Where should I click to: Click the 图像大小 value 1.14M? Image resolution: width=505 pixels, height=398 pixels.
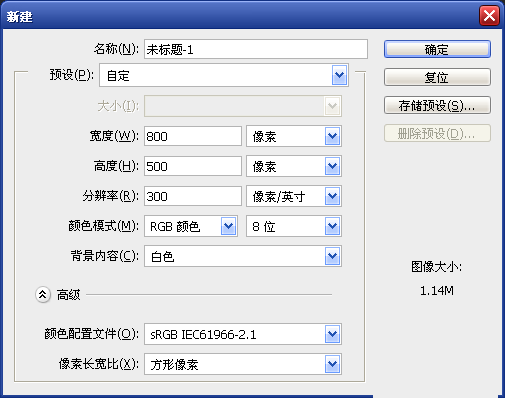pyautogui.click(x=437, y=291)
